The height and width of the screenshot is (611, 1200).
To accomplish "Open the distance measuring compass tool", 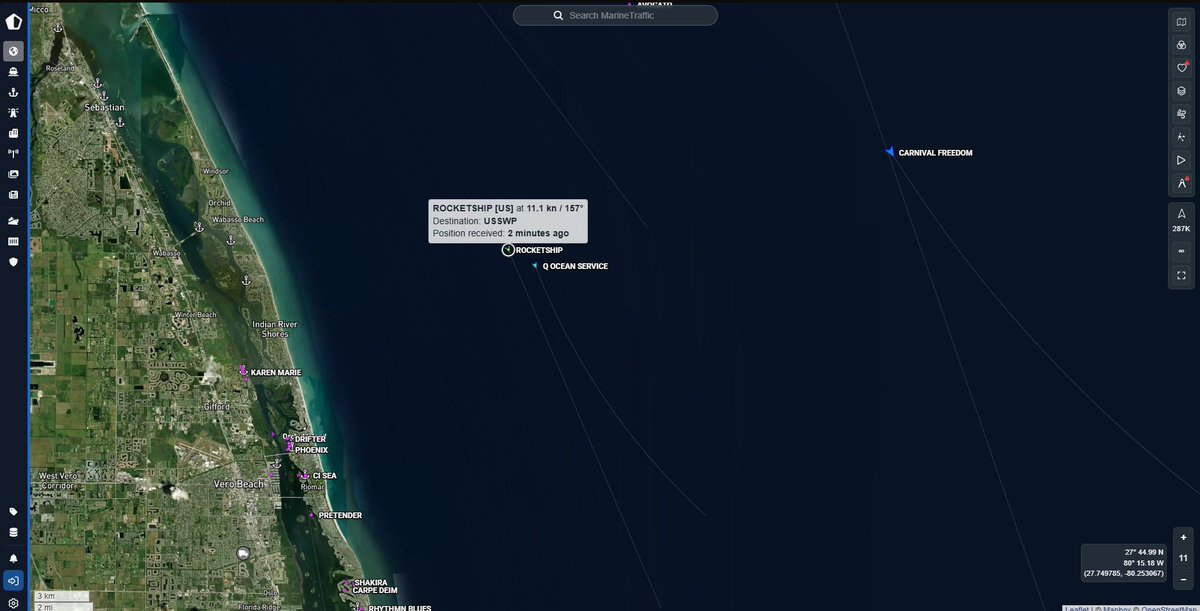I will coord(1181,183).
